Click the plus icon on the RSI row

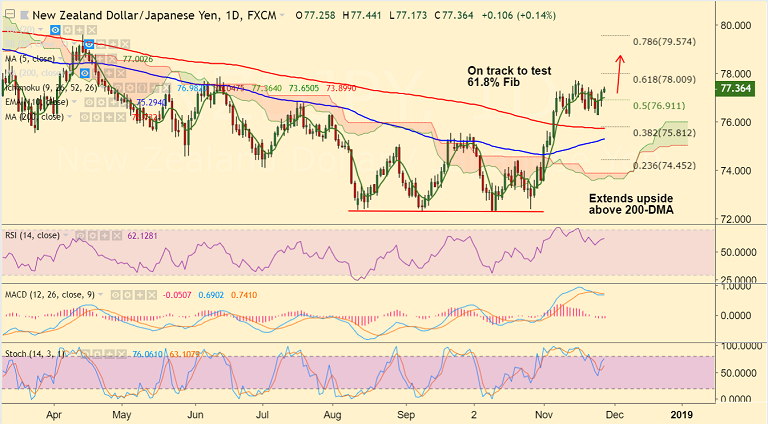tap(105, 236)
